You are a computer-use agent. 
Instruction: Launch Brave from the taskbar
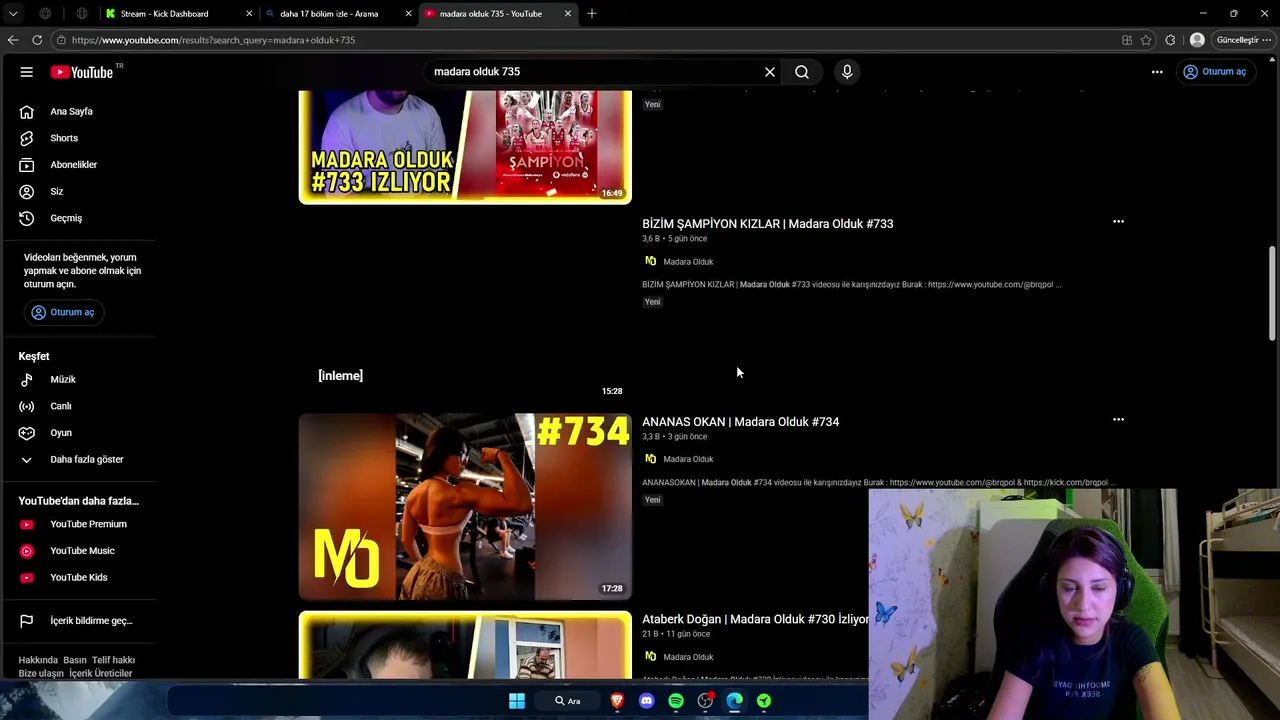click(x=617, y=701)
